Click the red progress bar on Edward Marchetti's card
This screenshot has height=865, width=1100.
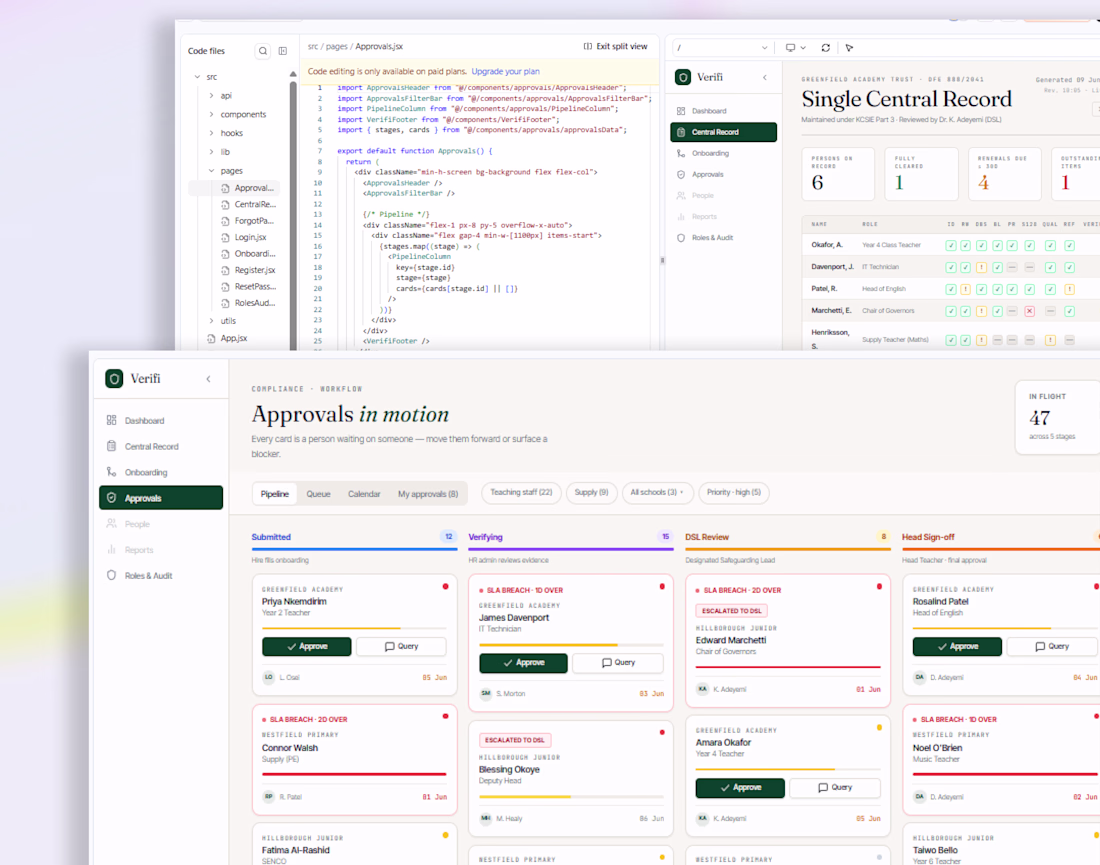click(x=788, y=667)
